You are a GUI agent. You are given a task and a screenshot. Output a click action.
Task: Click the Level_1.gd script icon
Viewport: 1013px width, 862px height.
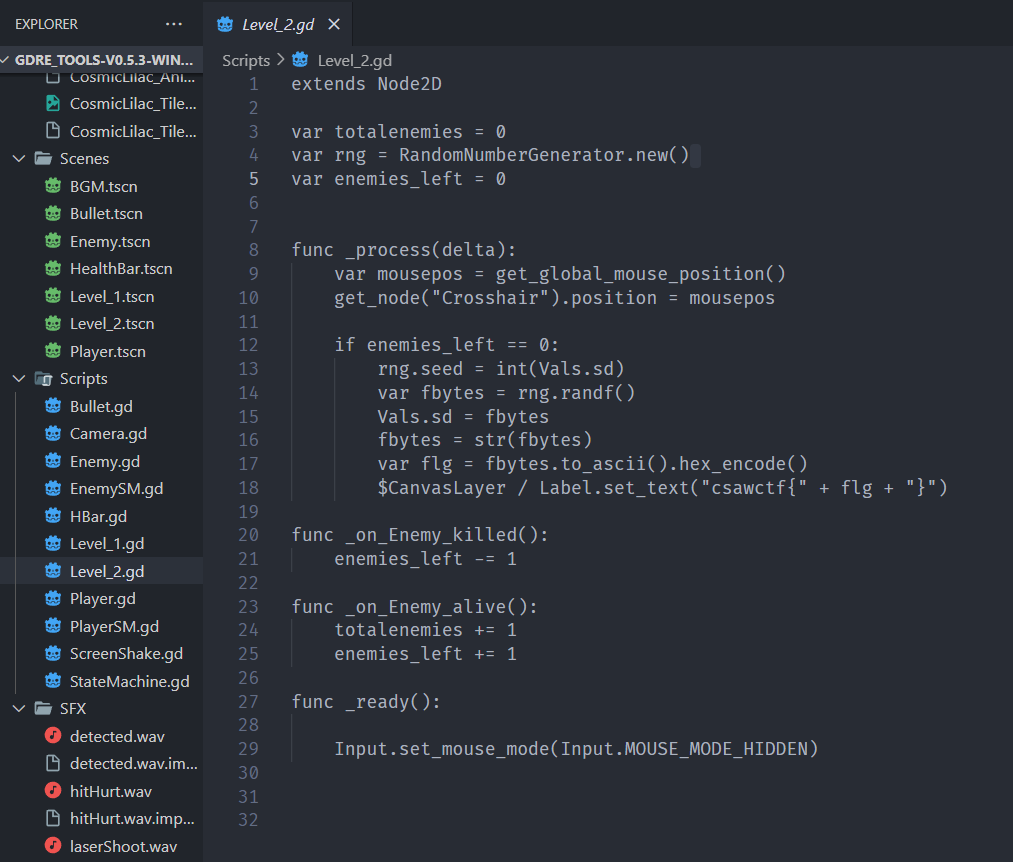pyautogui.click(x=53, y=543)
